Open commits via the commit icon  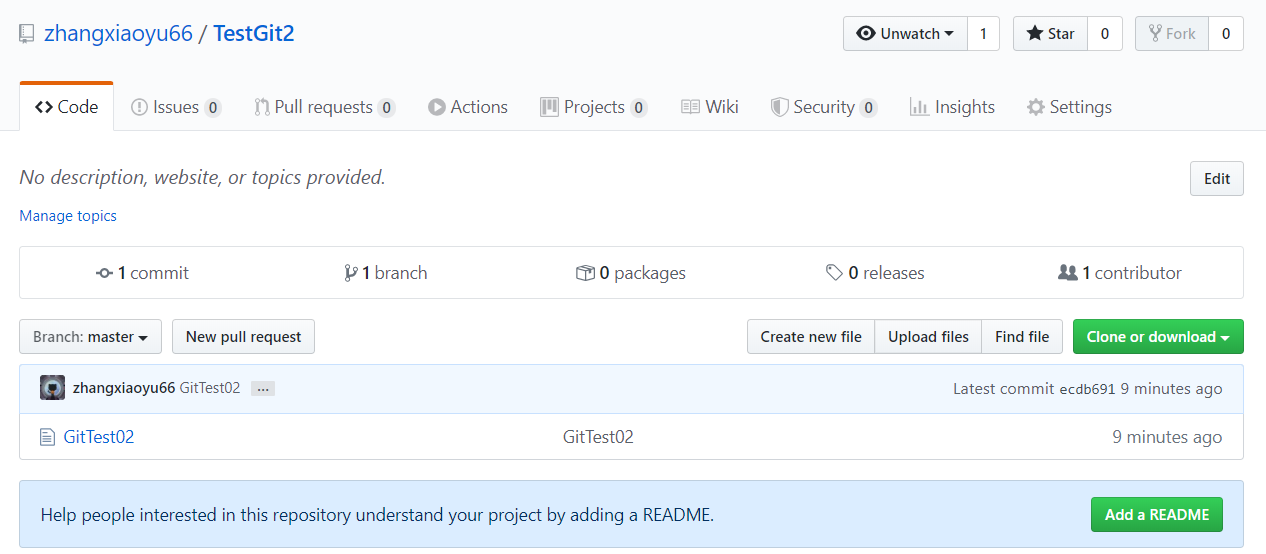click(104, 273)
